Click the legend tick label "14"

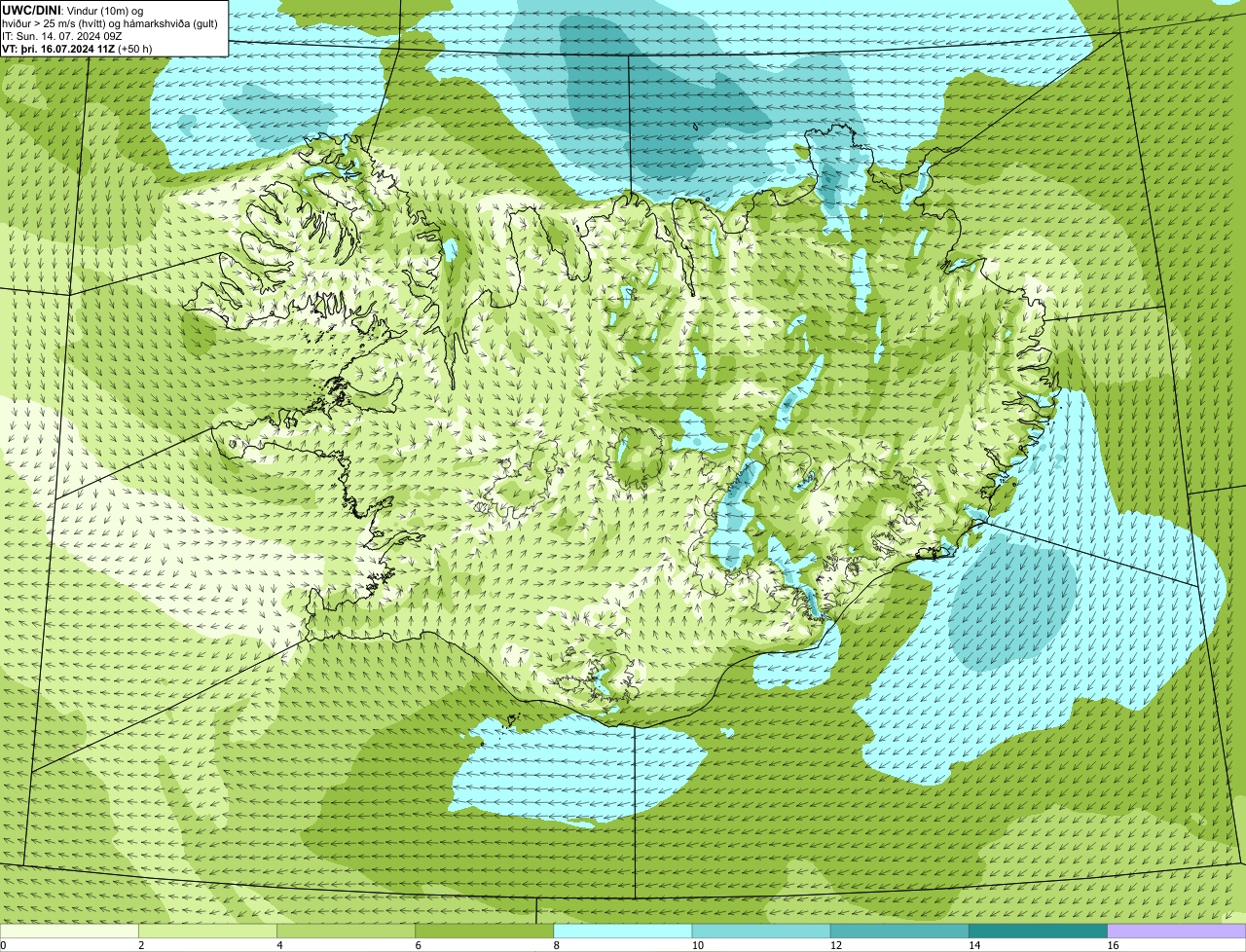tap(973, 945)
